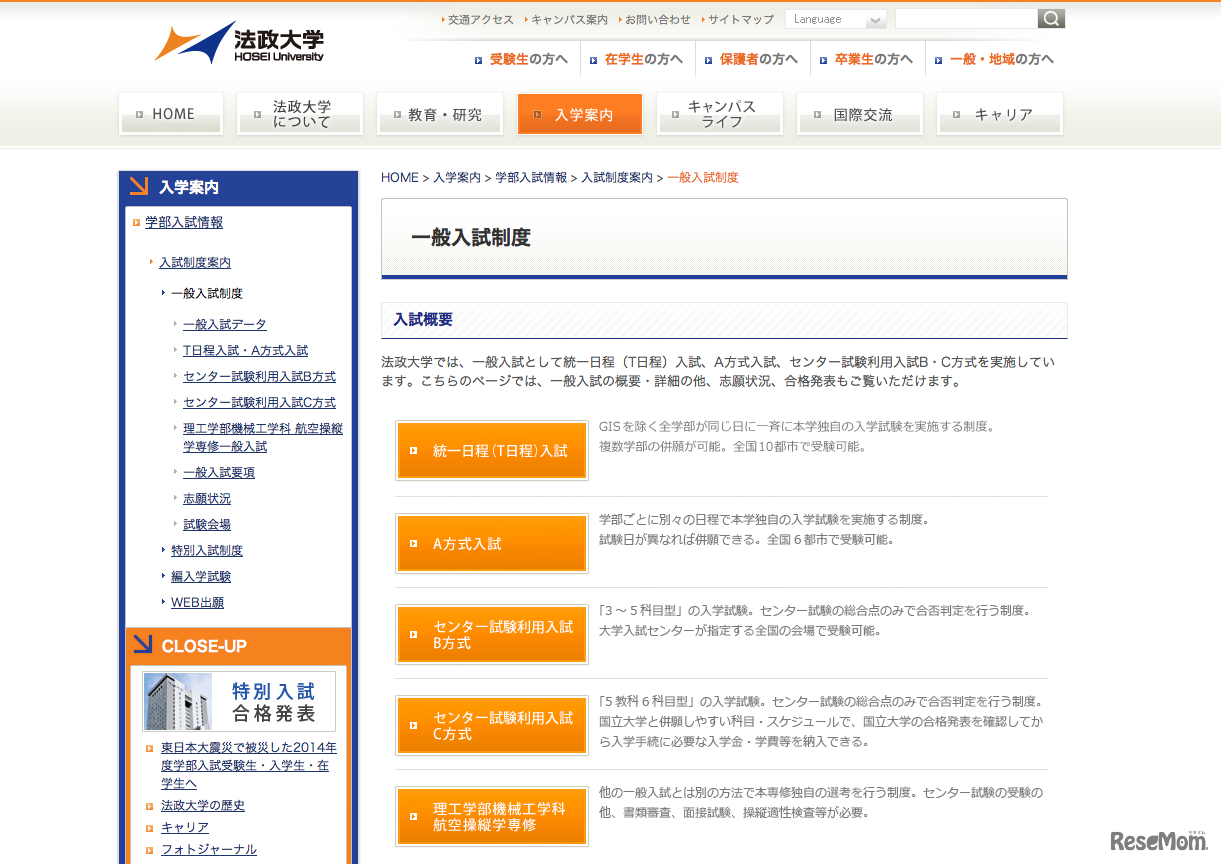This screenshot has width=1221, height=864.
Task: Open 一般入試データ sidebar link
Action: (224, 325)
